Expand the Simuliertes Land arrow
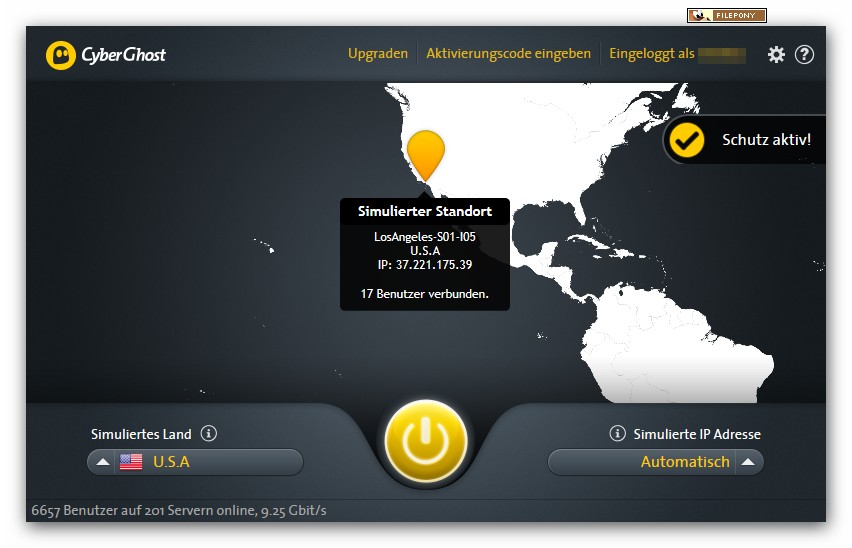The height and width of the screenshot is (548, 852). (x=102, y=462)
